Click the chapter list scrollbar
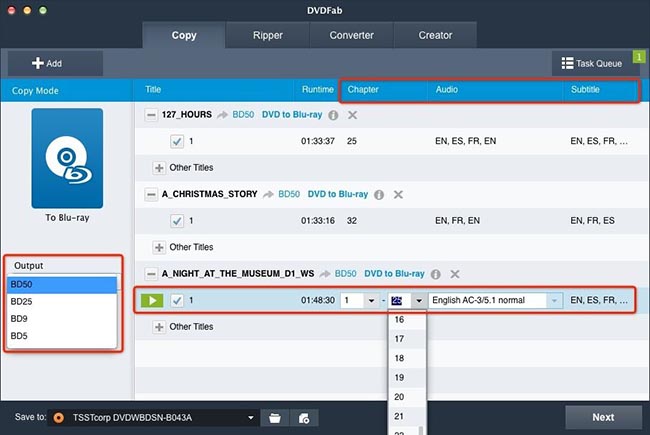650x435 pixels. [x=421, y=430]
